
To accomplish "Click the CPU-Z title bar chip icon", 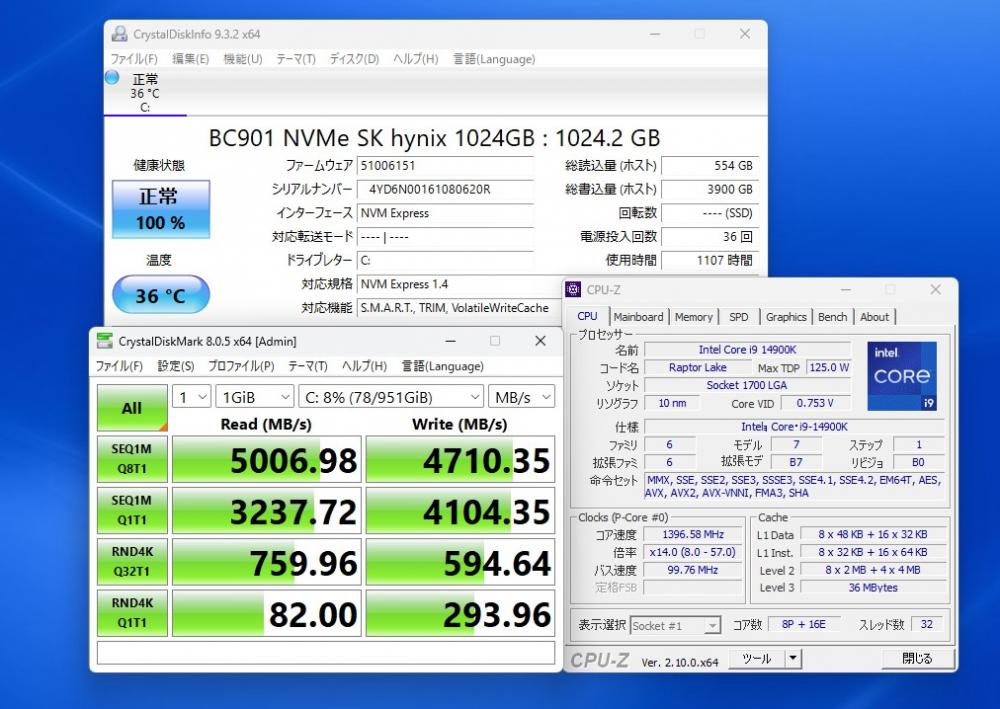I will [573, 289].
